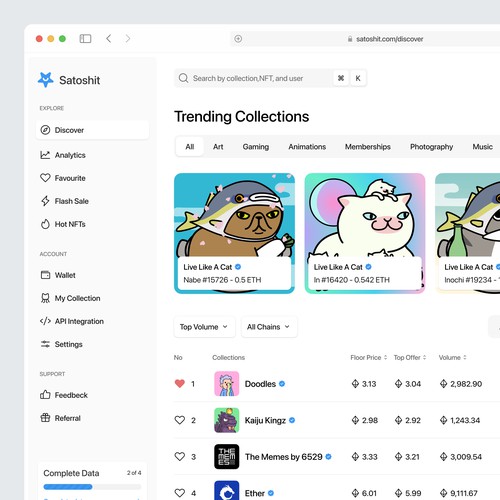Image resolution: width=500 pixels, height=500 pixels.
Task: Switch to the Music tab
Action: pyautogui.click(x=482, y=147)
